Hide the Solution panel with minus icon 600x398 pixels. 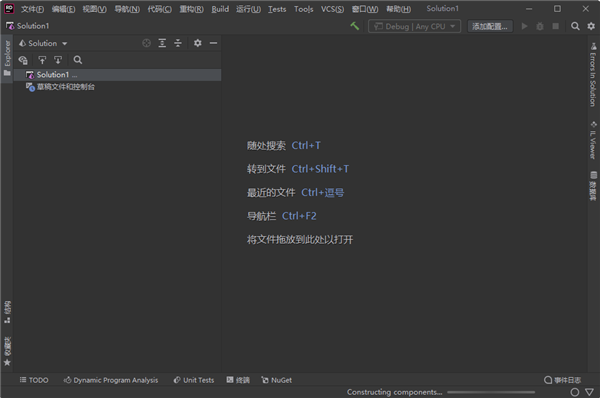[214, 43]
